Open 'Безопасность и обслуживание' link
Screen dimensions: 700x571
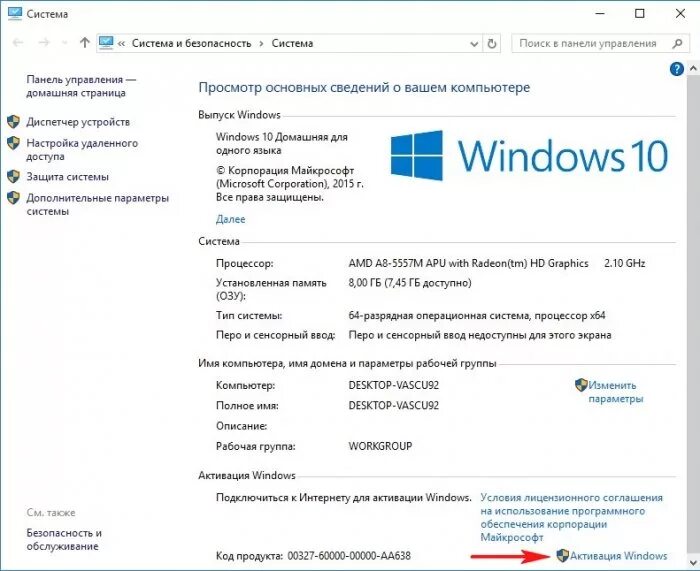(64, 539)
